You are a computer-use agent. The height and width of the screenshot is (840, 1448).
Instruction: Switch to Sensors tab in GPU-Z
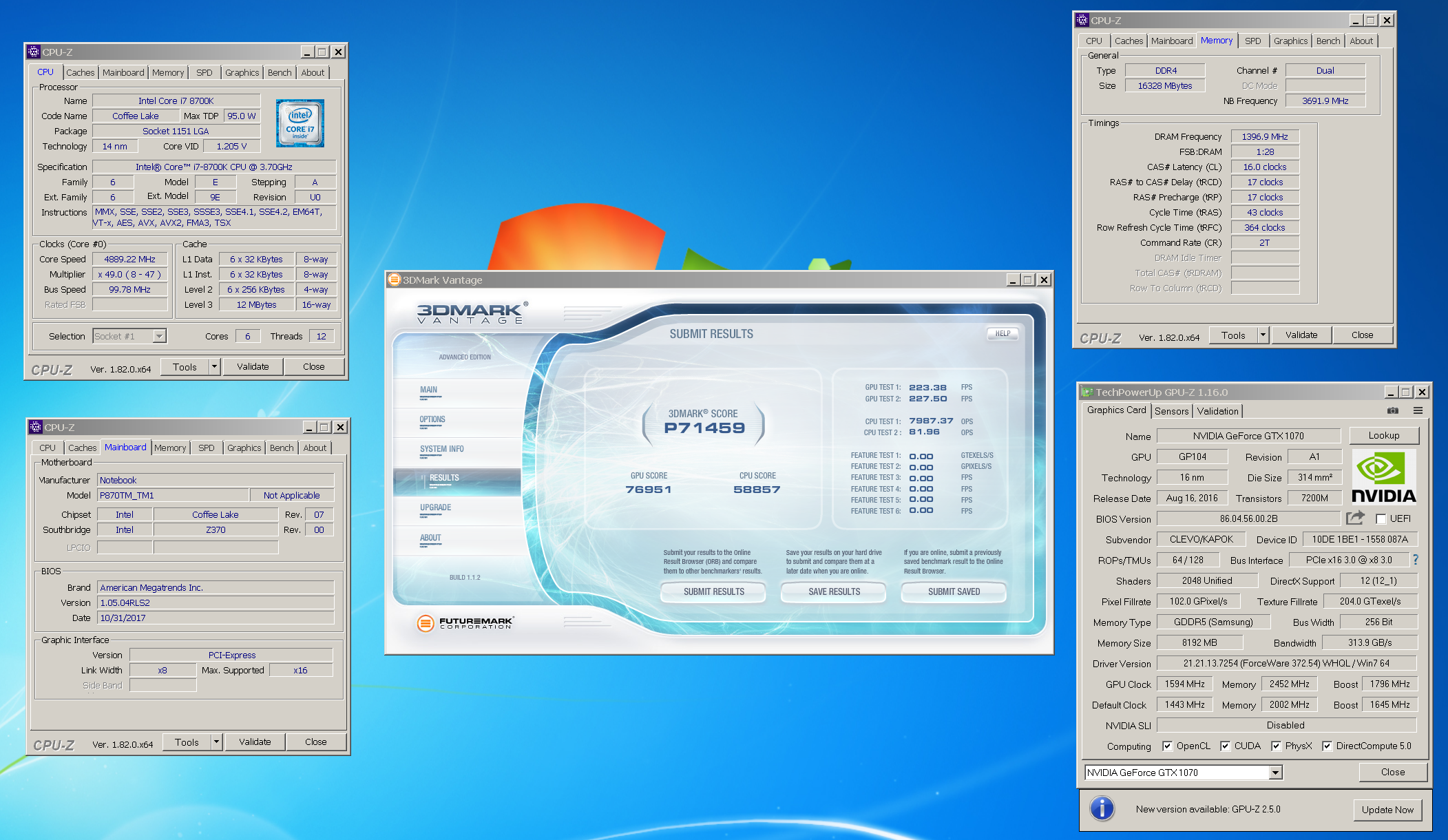coord(1171,411)
